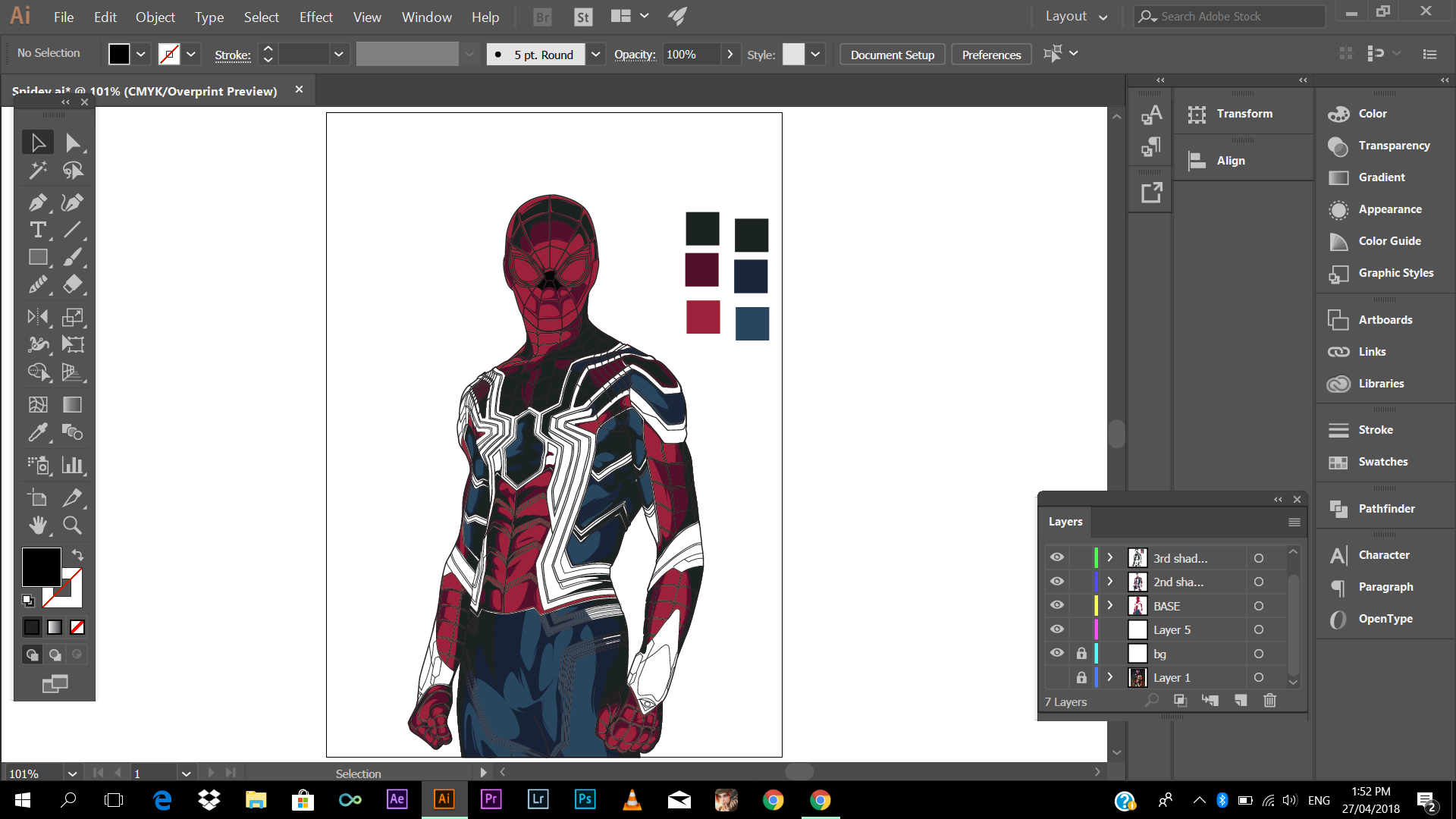The height and width of the screenshot is (819, 1456).
Task: Swap fill and stroke colors
Action: tap(77, 555)
